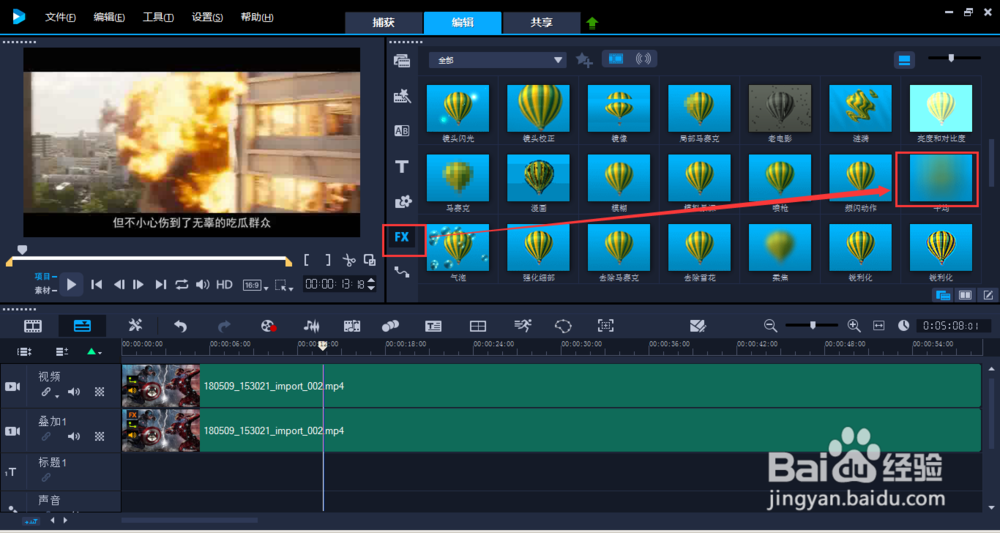Open the subtitle editor icon
The image size is (1000, 533).
tap(433, 326)
